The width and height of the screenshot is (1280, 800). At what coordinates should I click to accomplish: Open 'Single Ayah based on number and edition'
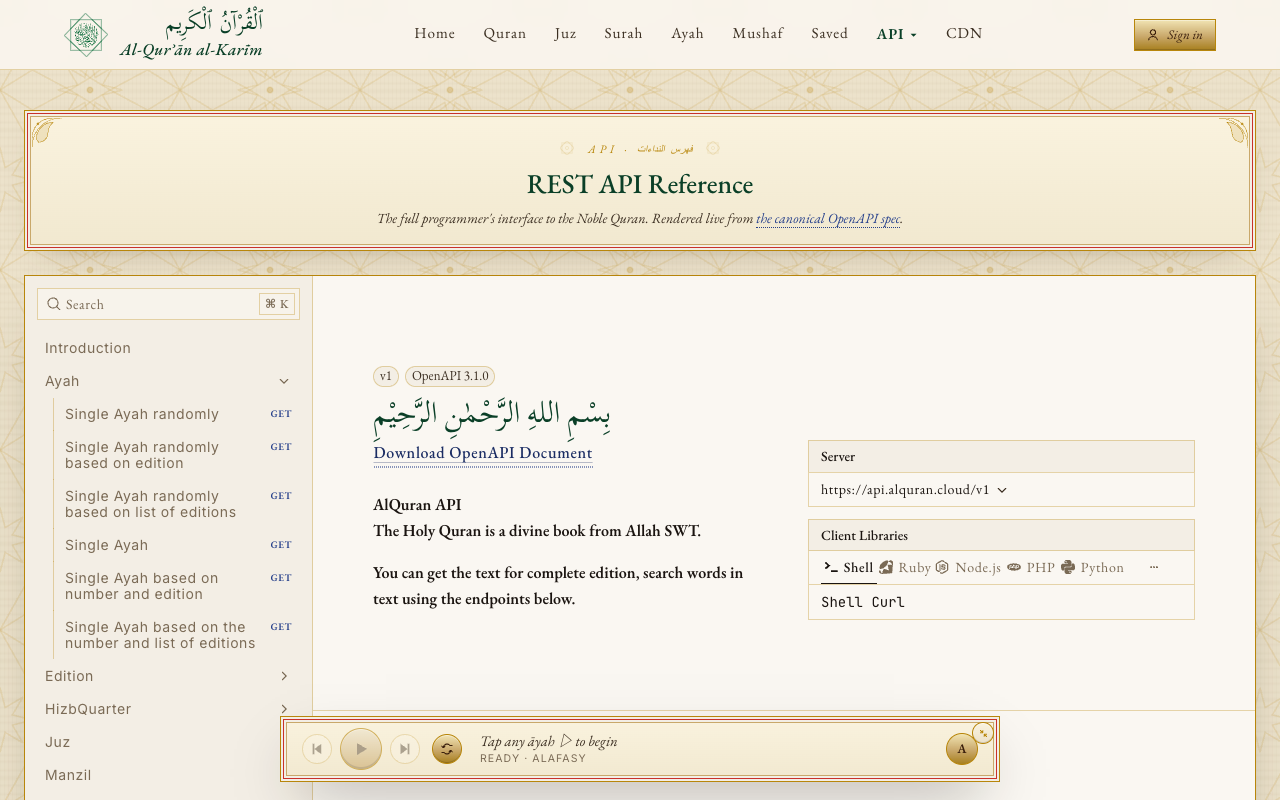coord(178,586)
